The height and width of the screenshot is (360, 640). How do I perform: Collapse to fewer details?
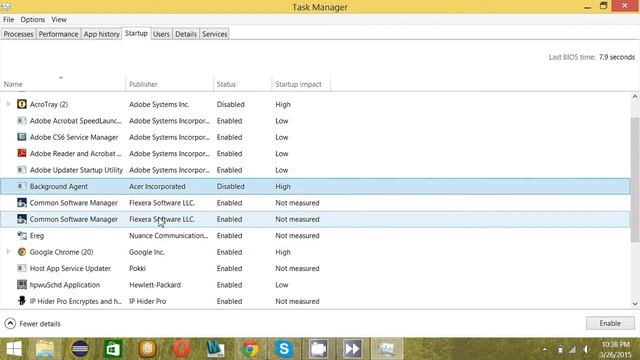coord(32,324)
